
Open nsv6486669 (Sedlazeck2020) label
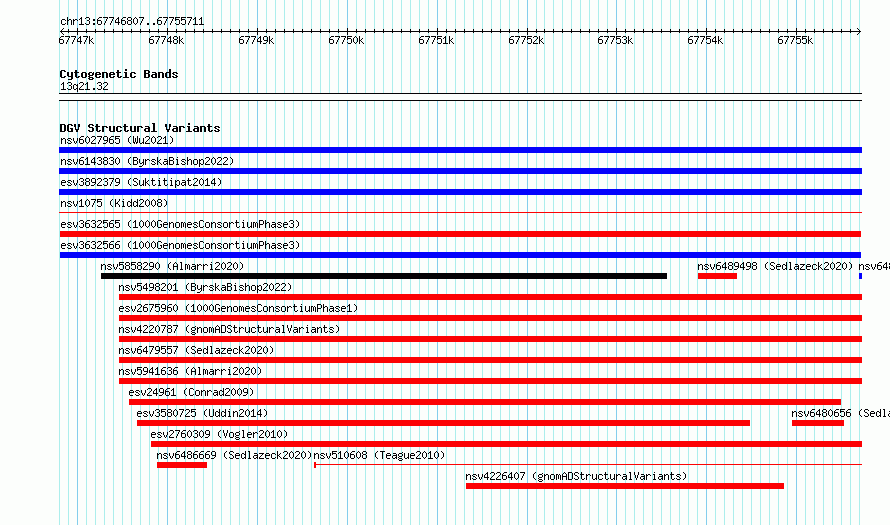tap(234, 455)
